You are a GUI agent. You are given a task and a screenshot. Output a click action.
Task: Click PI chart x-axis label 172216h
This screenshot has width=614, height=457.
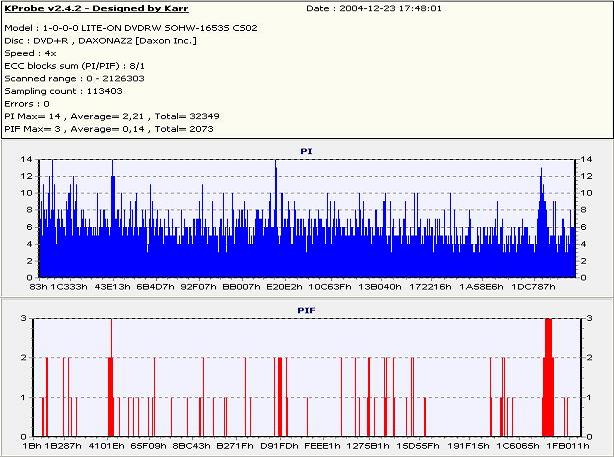[430, 287]
